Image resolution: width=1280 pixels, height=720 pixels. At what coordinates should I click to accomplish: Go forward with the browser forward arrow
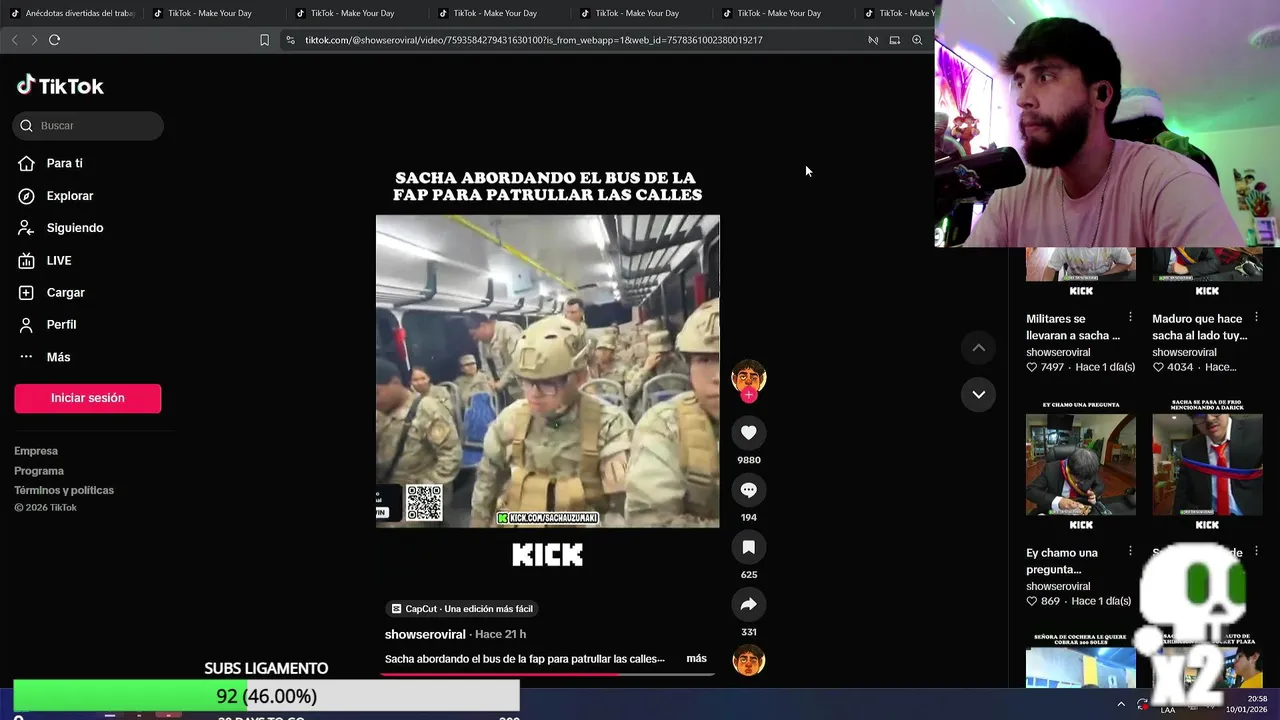(34, 40)
